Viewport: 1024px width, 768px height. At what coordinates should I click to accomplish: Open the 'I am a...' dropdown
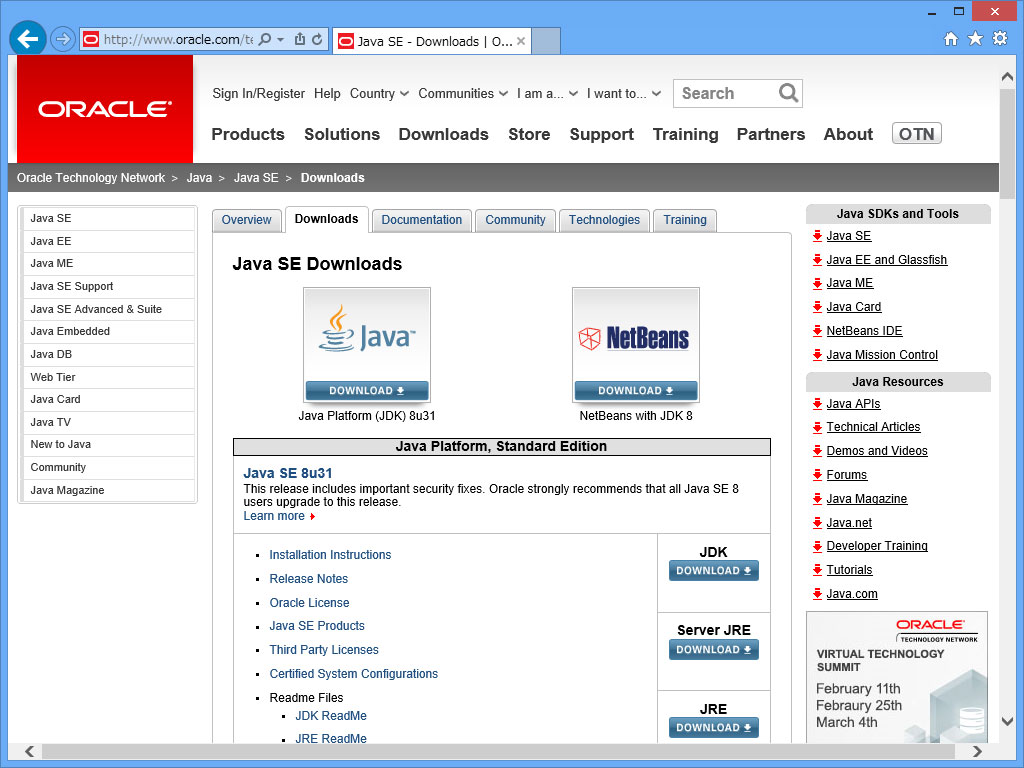pos(547,93)
